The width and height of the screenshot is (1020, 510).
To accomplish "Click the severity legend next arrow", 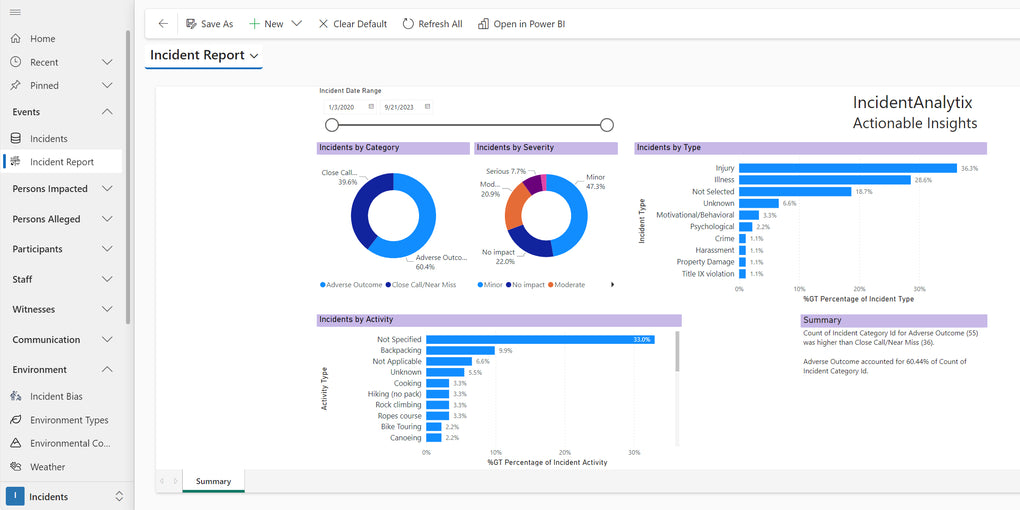I will (611, 285).
